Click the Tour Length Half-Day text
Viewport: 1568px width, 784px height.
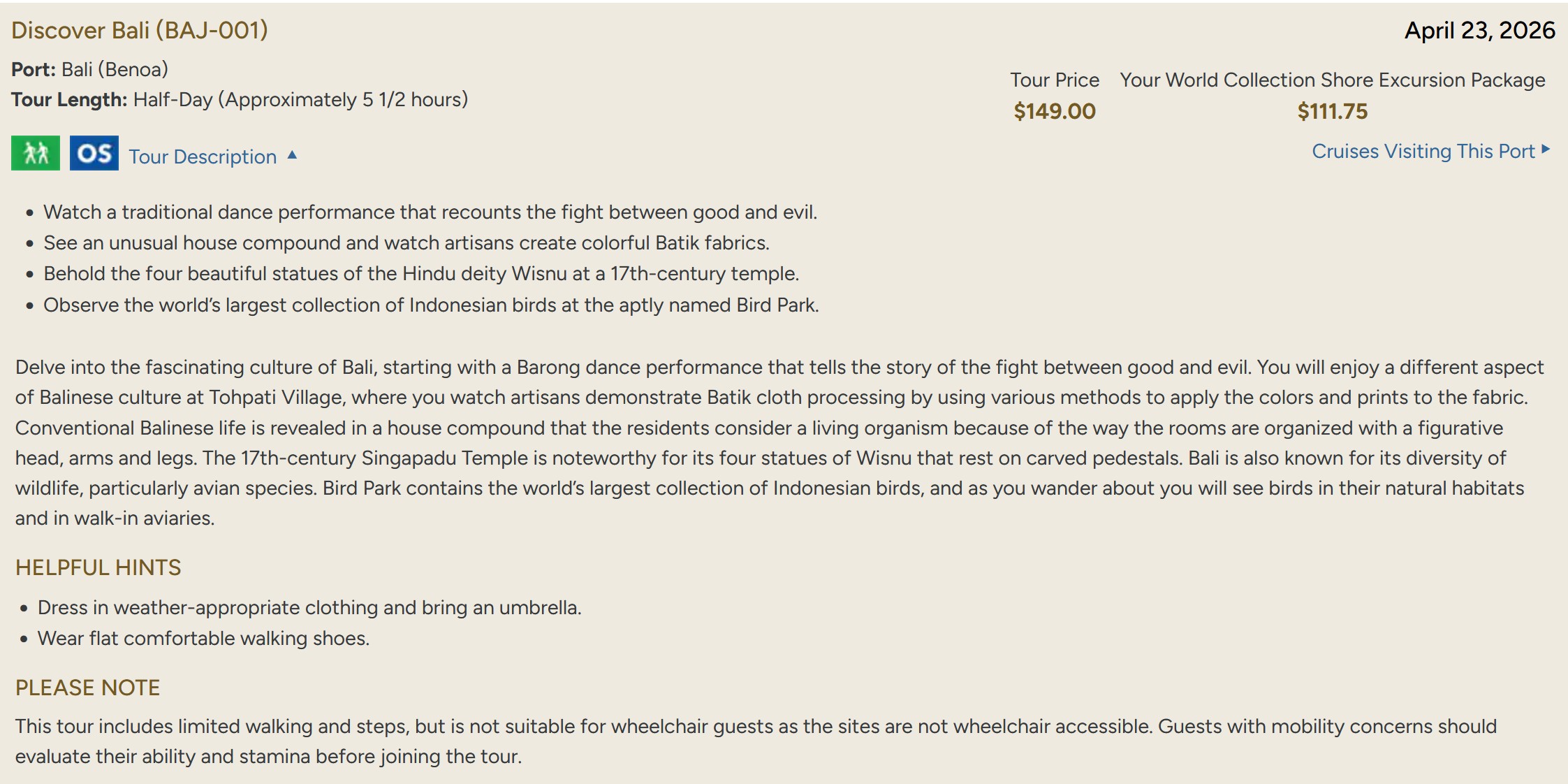click(240, 99)
